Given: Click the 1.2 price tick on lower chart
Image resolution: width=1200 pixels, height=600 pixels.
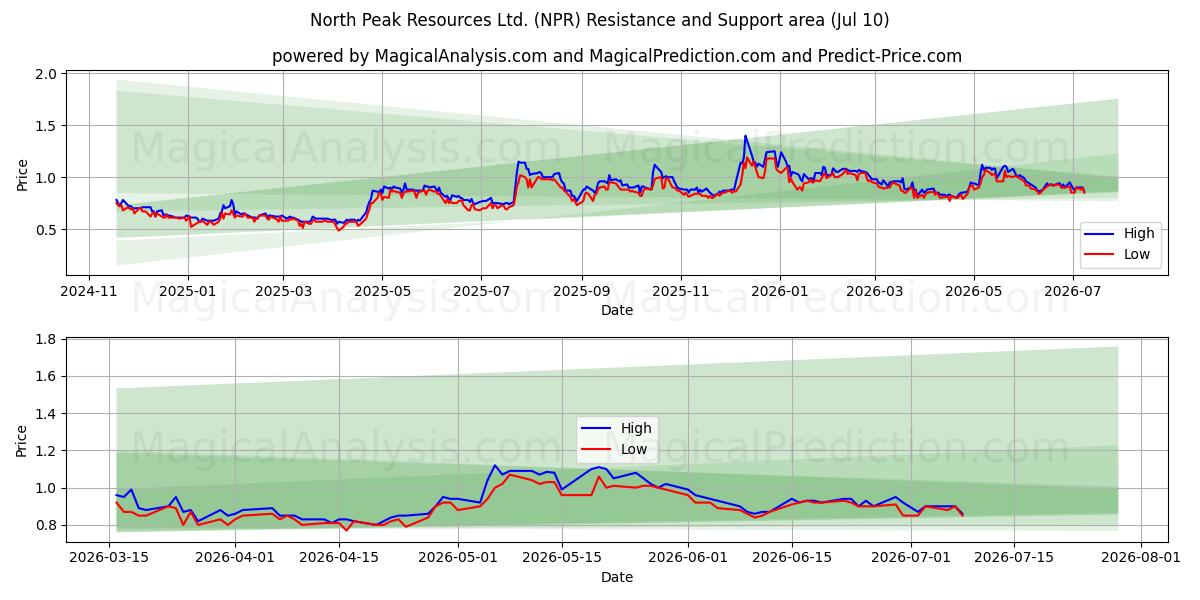Looking at the screenshot, I should pyautogui.click(x=45, y=451).
